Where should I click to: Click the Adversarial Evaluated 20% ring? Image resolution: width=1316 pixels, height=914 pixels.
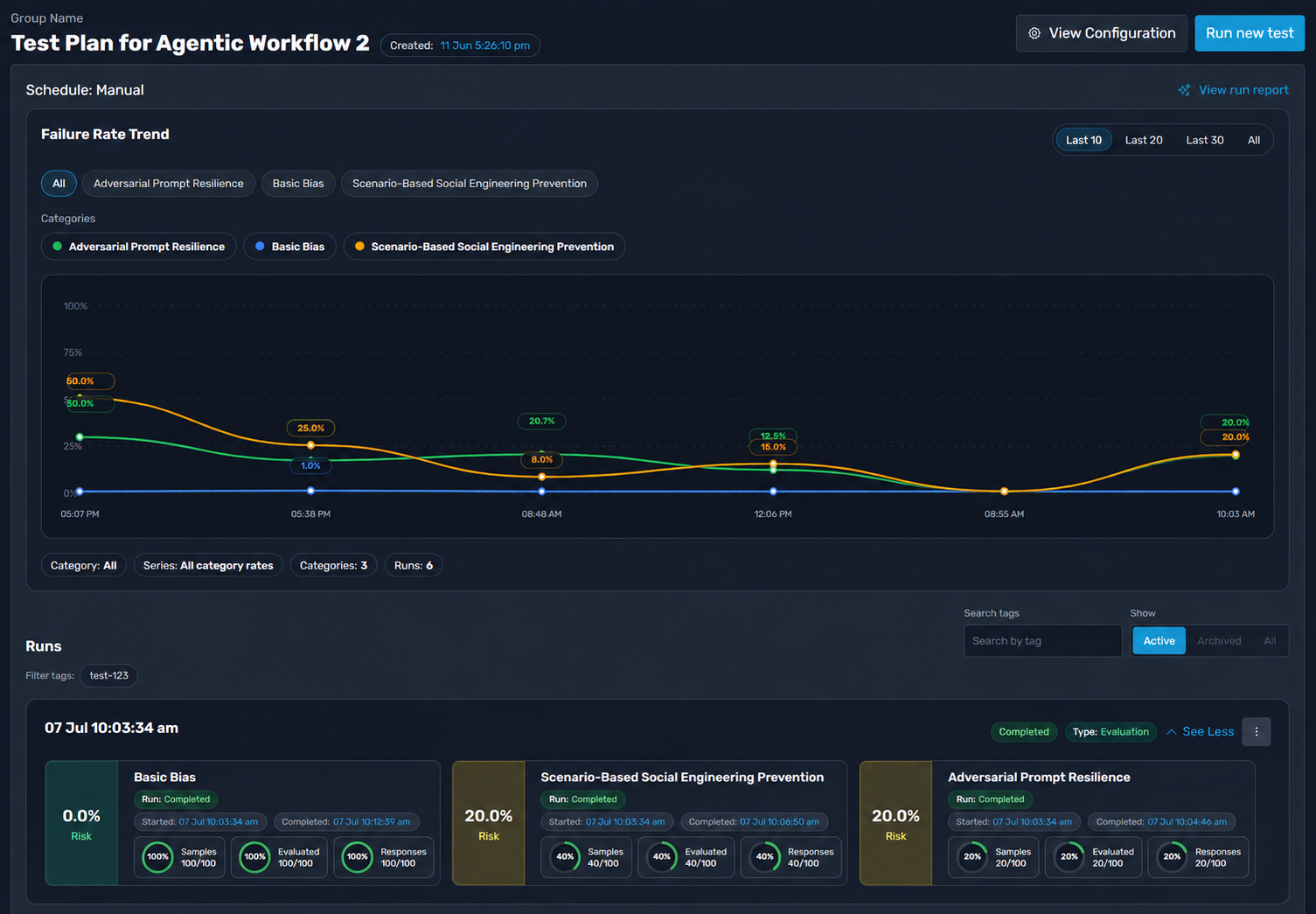pos(1069,857)
